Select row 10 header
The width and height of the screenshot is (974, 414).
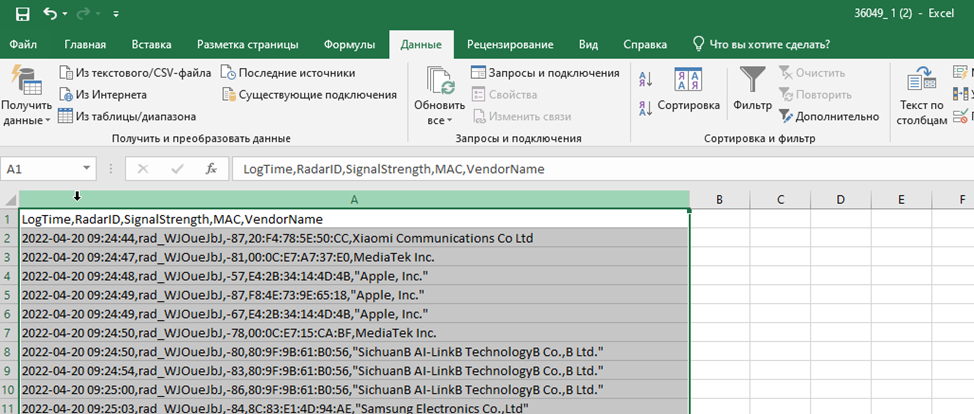coord(9,390)
